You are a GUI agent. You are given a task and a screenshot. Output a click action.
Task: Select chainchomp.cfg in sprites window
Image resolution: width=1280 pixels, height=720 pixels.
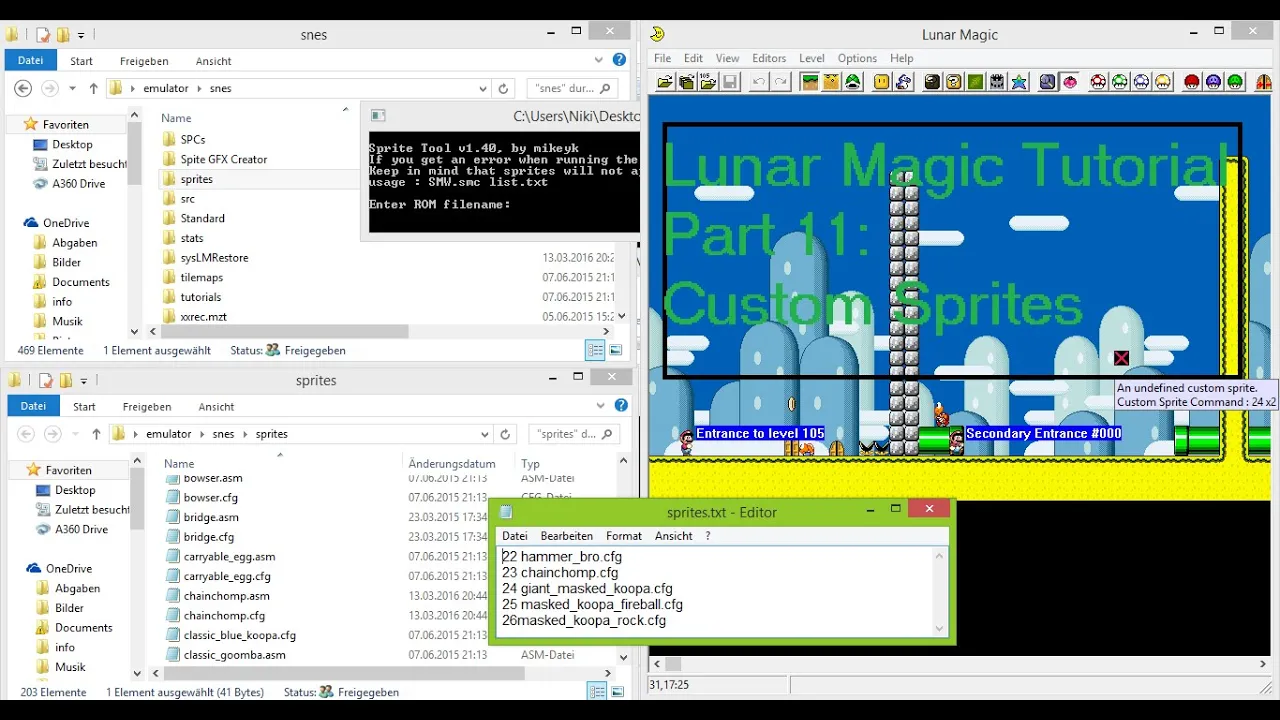[x=224, y=616]
